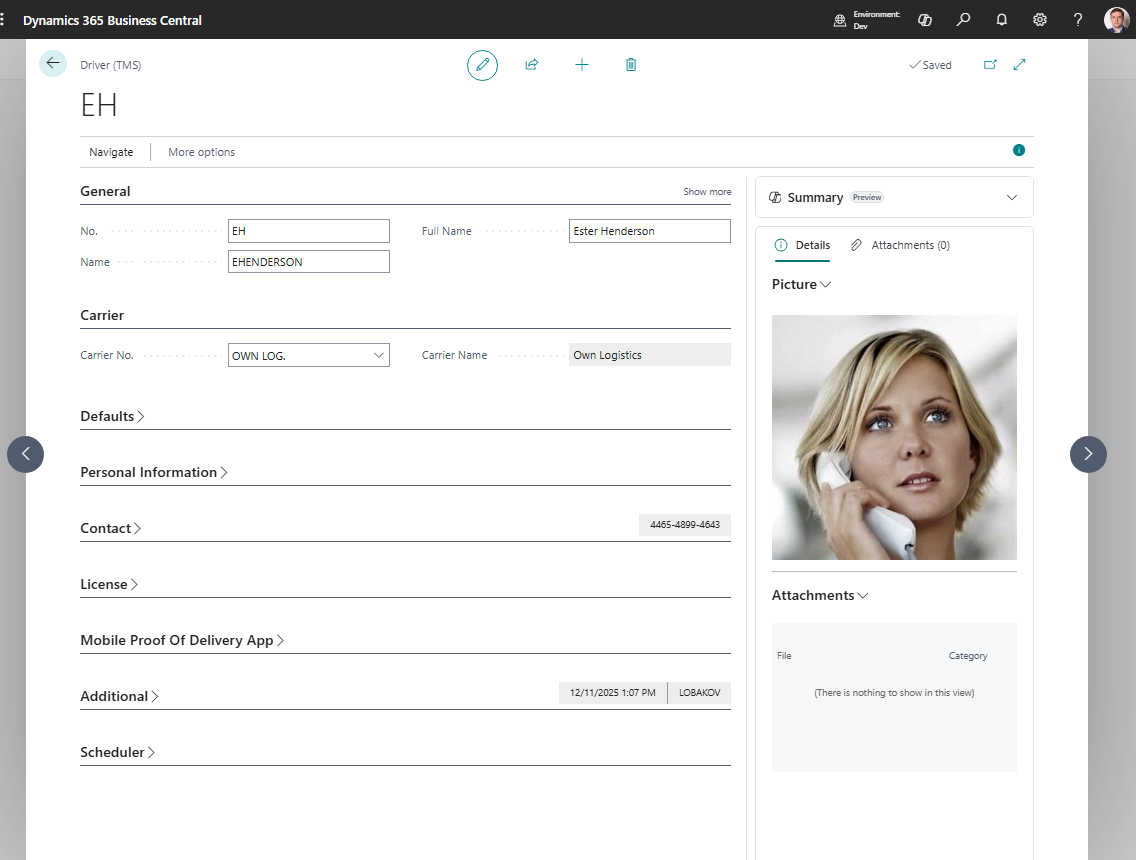Expand the Summary panel chevron
This screenshot has width=1136, height=860.
pyautogui.click(x=1011, y=197)
